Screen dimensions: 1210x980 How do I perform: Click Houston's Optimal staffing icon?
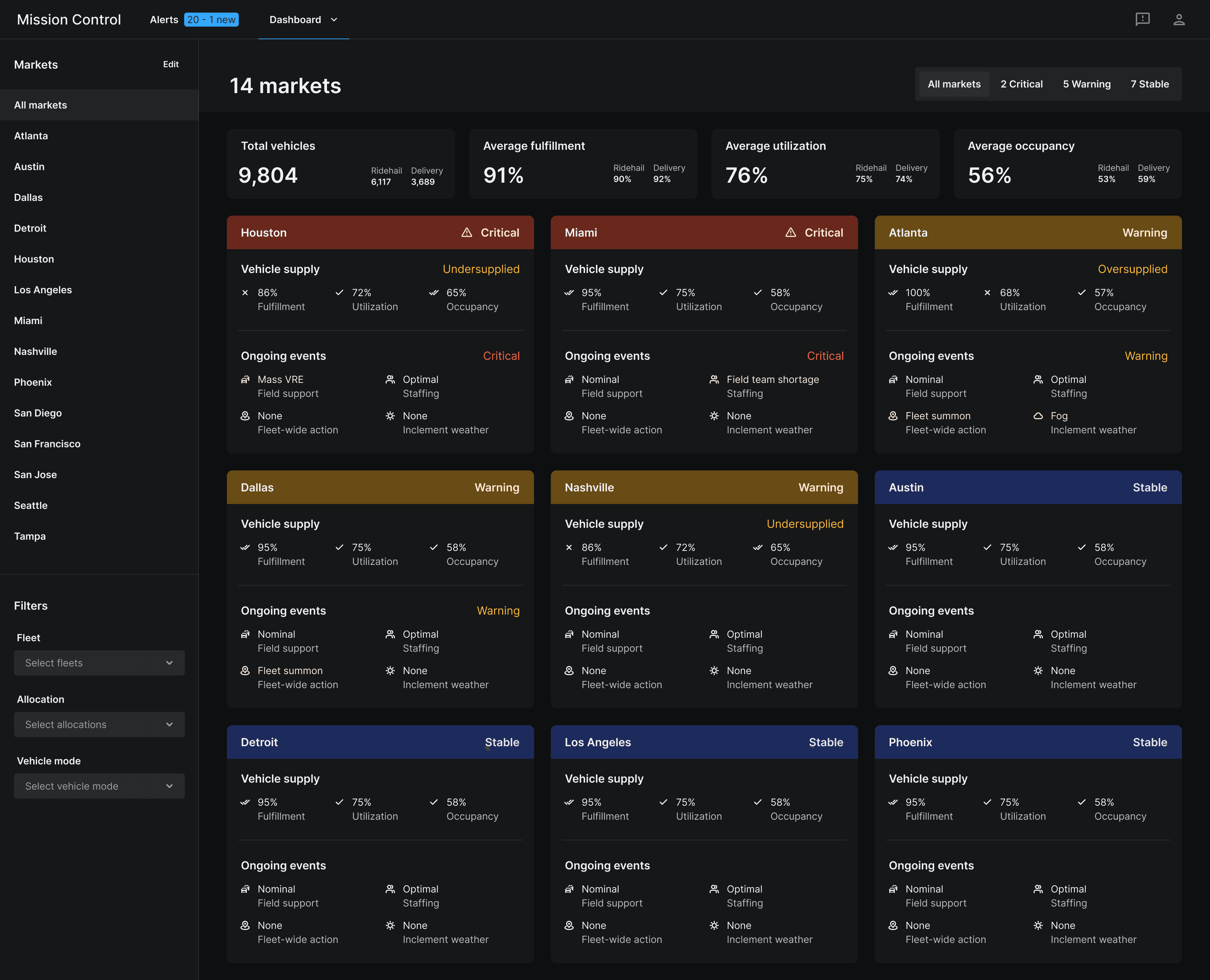(x=390, y=379)
